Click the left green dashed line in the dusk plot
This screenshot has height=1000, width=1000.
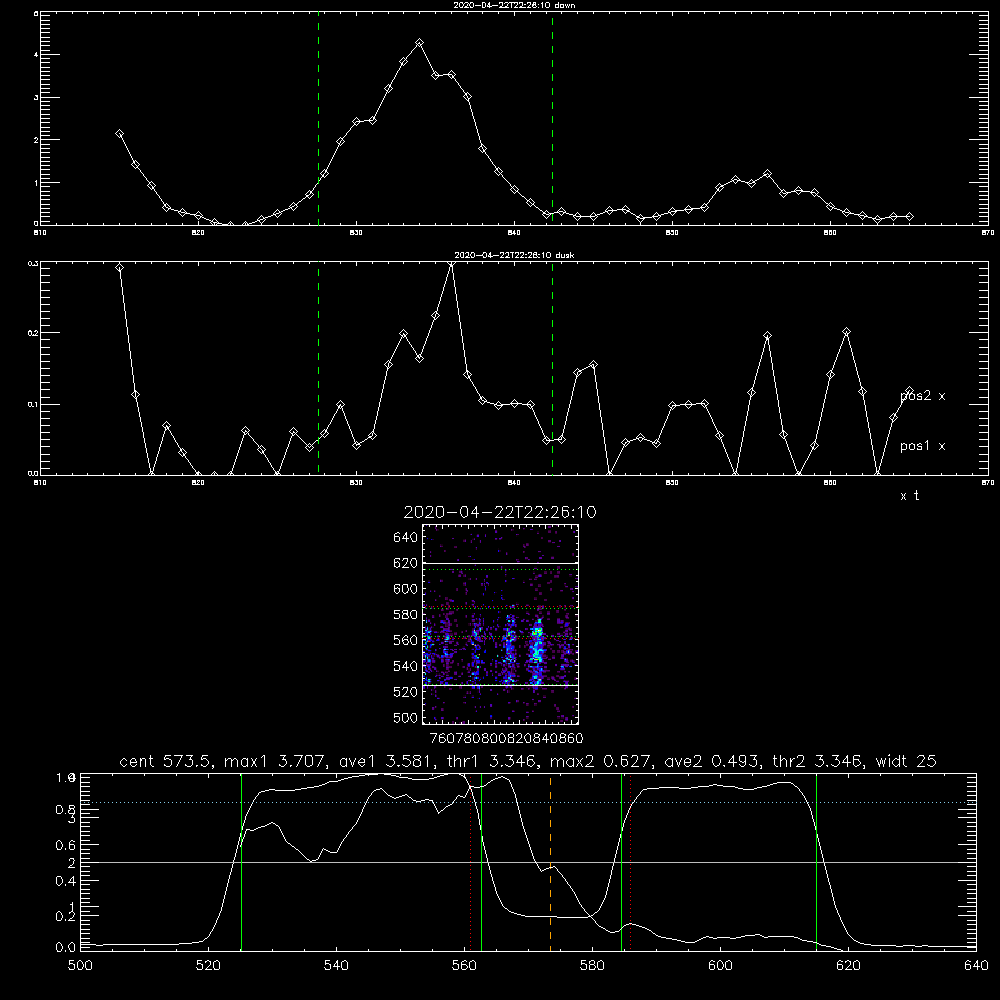pos(318,369)
